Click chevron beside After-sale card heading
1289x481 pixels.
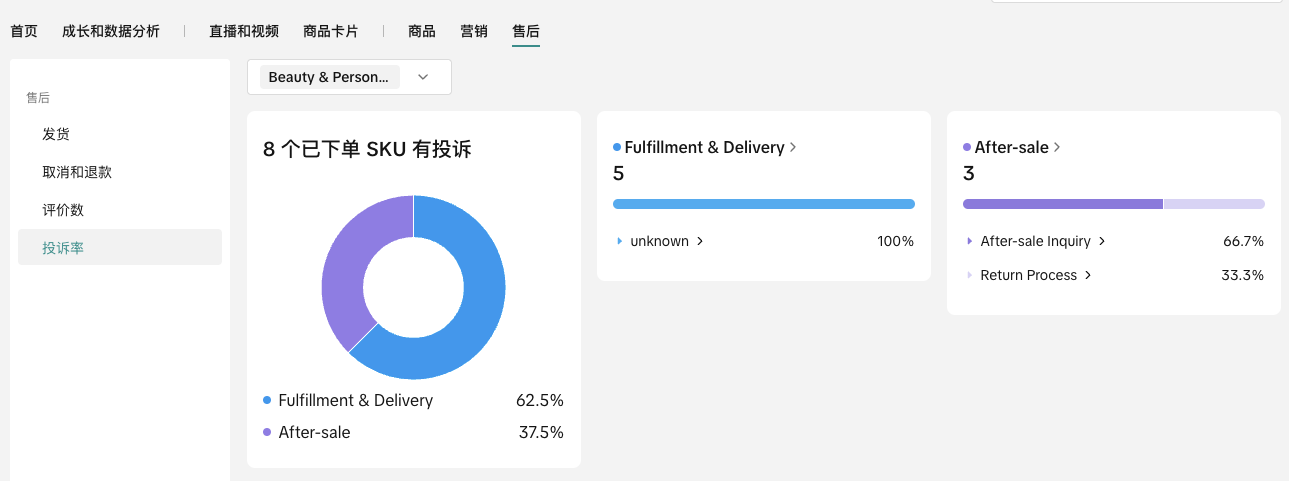1057,147
